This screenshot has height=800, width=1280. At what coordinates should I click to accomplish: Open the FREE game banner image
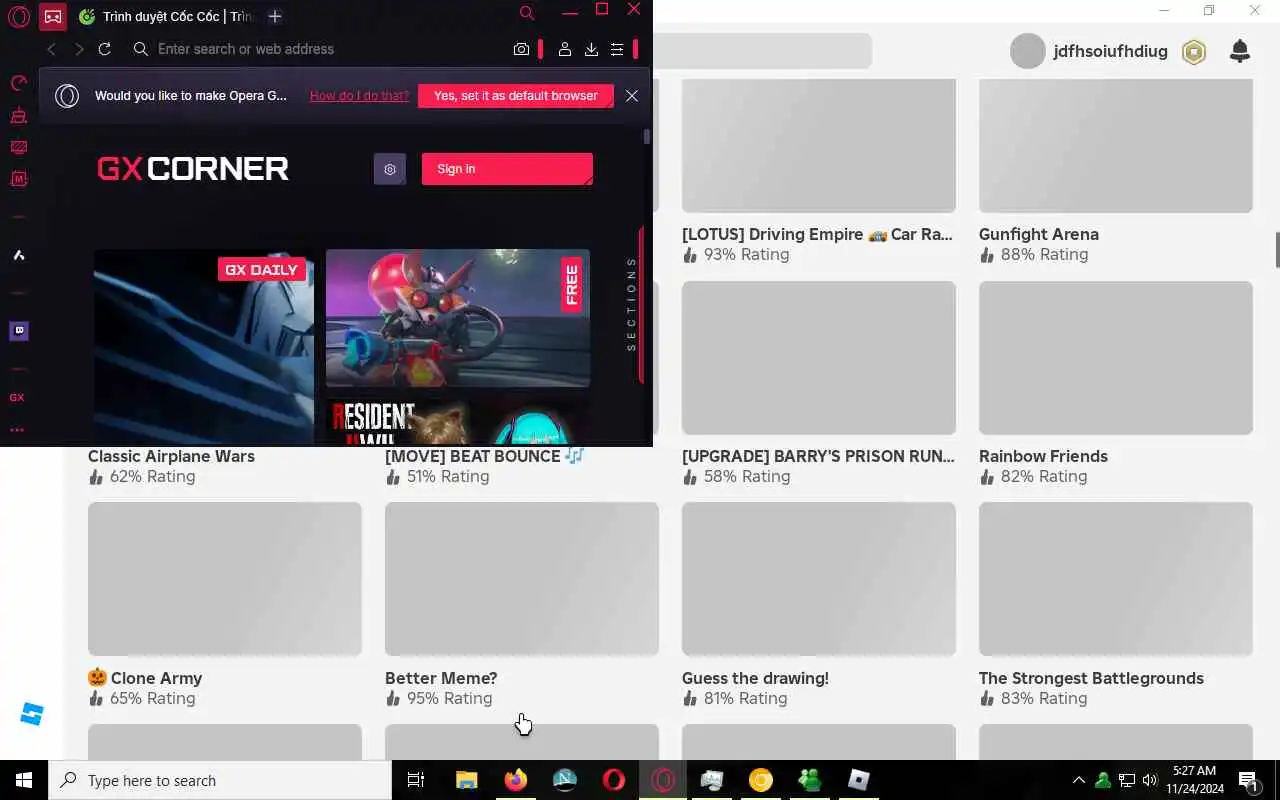coord(458,318)
